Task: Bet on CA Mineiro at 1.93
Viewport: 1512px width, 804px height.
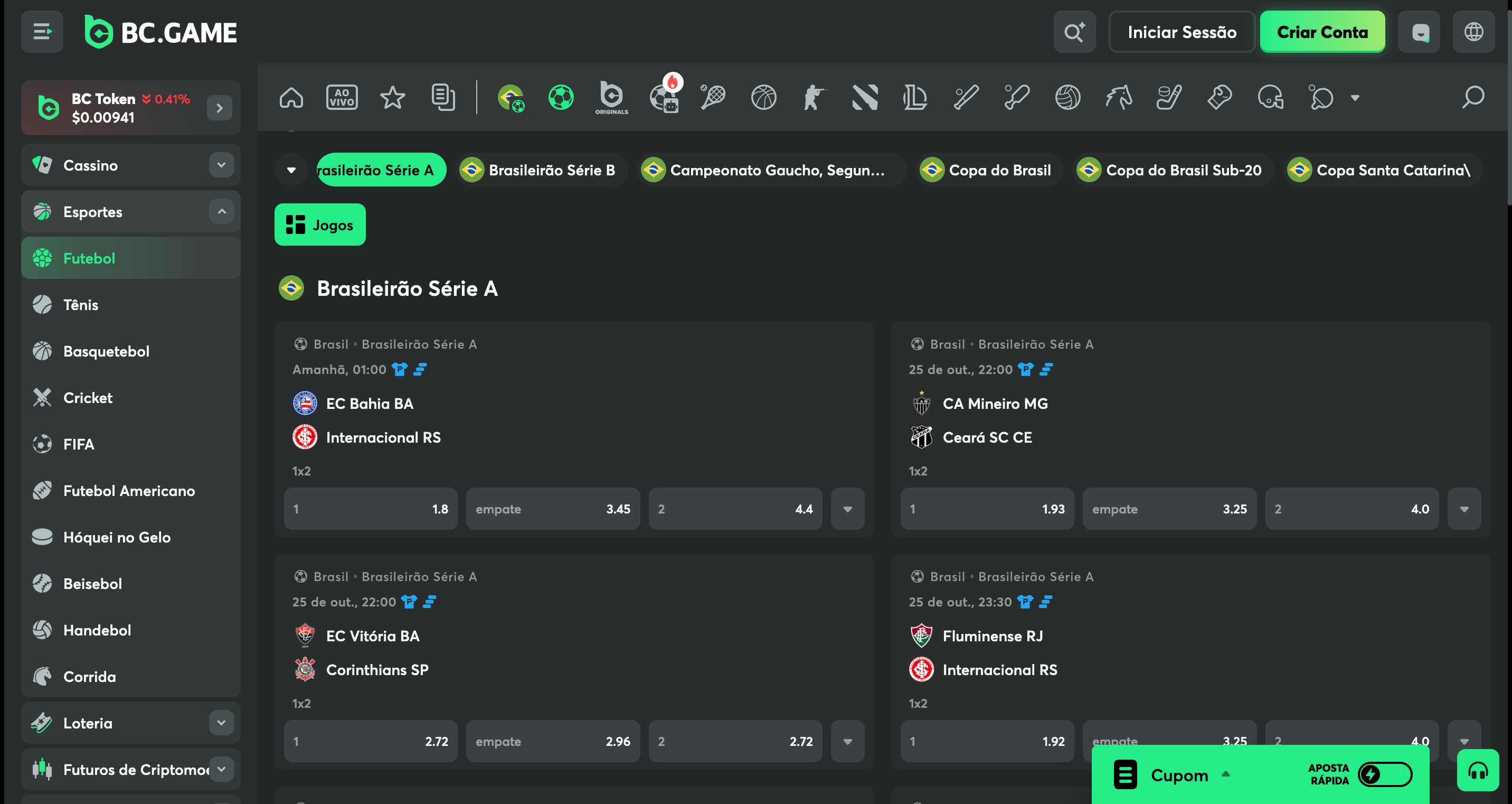Action: click(987, 509)
